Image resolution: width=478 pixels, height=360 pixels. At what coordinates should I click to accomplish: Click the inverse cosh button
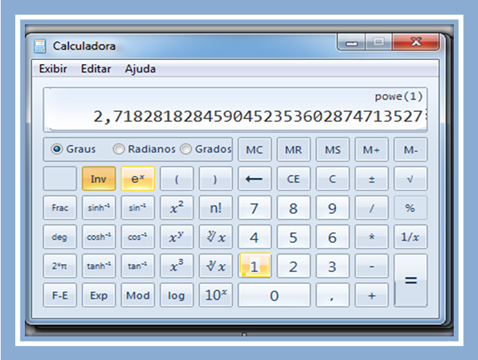coord(99,237)
